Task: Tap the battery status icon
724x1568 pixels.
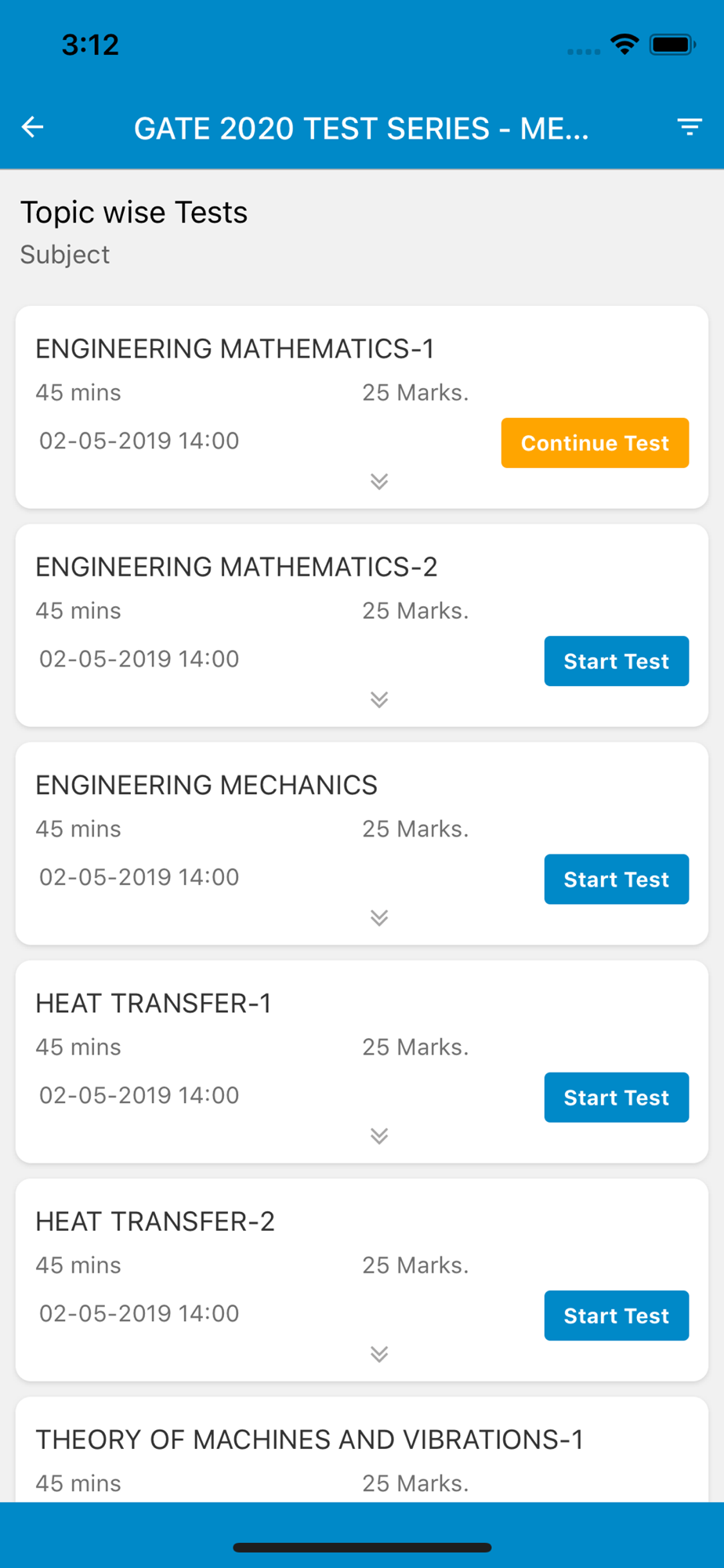Action: (672, 45)
